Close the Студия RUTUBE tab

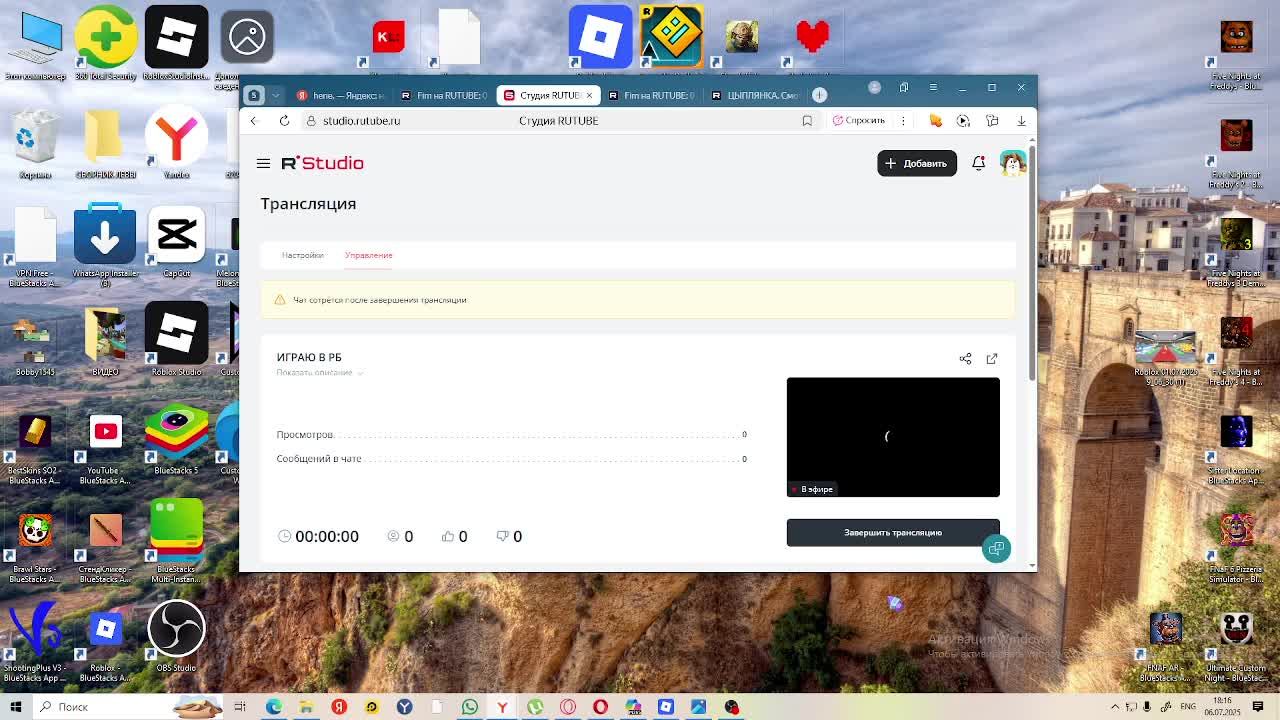589,95
